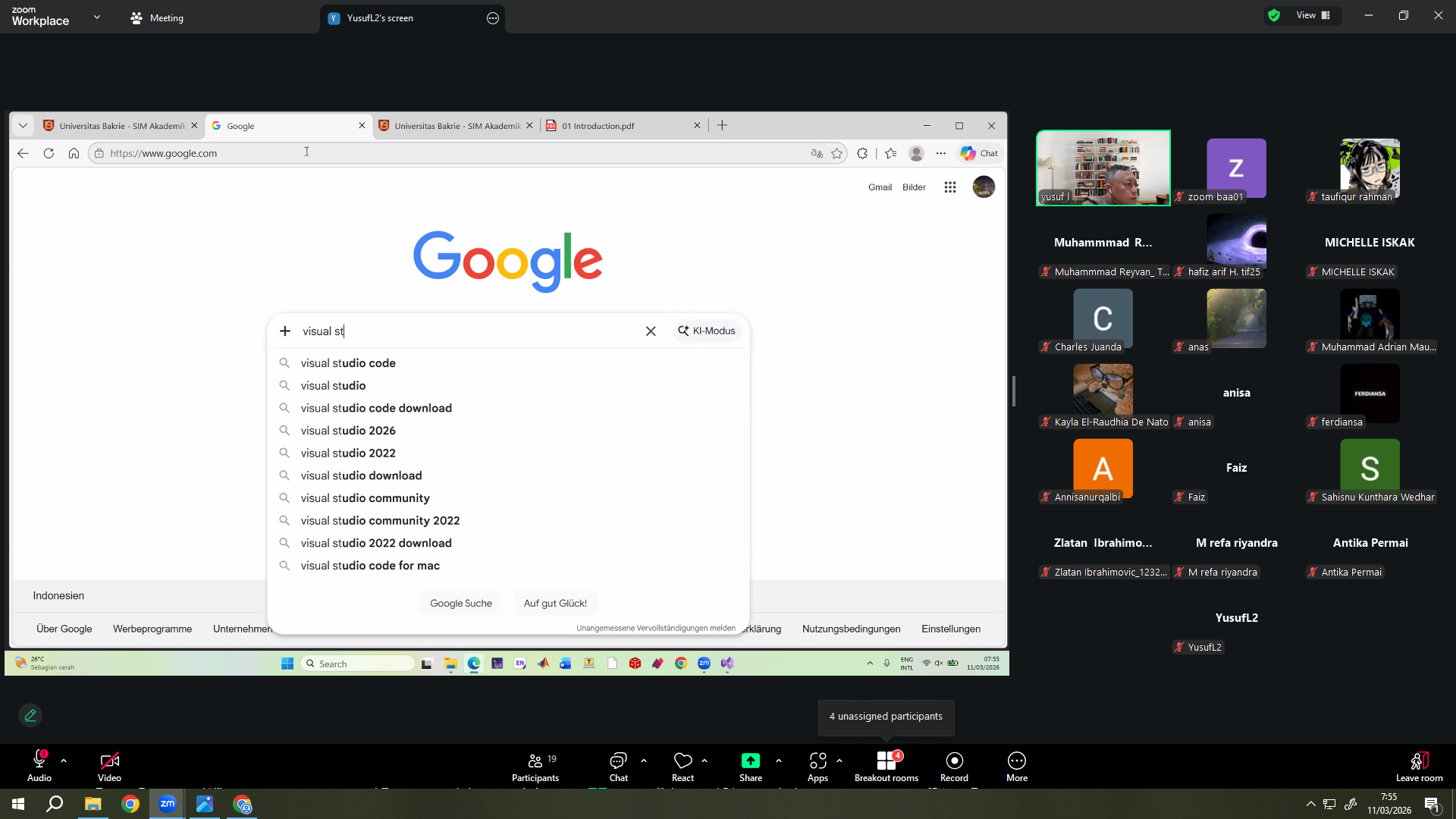
Task: Open the shared screen options ellipsis
Action: point(493,18)
